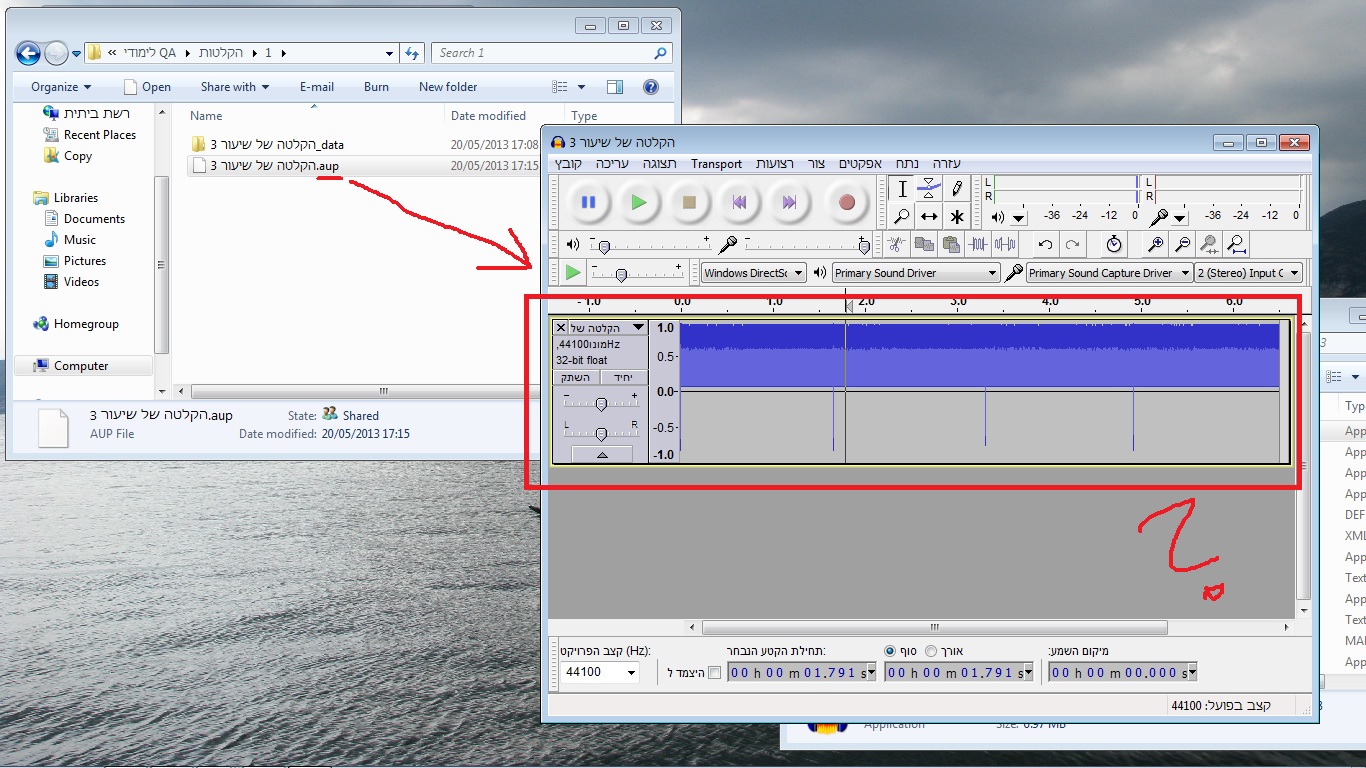
Task: Open the תצוגה (View) menu
Action: [x=659, y=164]
